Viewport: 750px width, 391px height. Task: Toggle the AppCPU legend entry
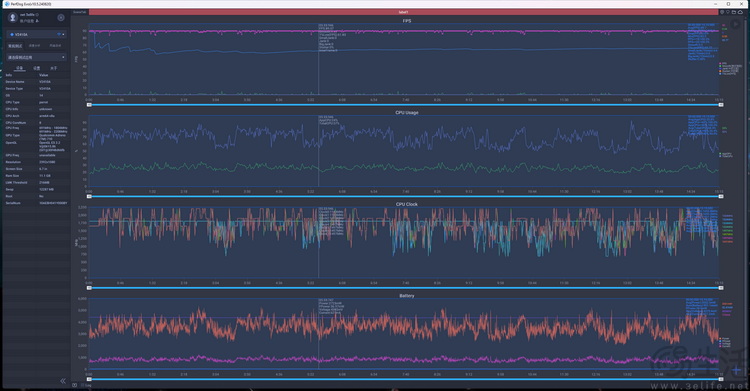click(x=726, y=154)
